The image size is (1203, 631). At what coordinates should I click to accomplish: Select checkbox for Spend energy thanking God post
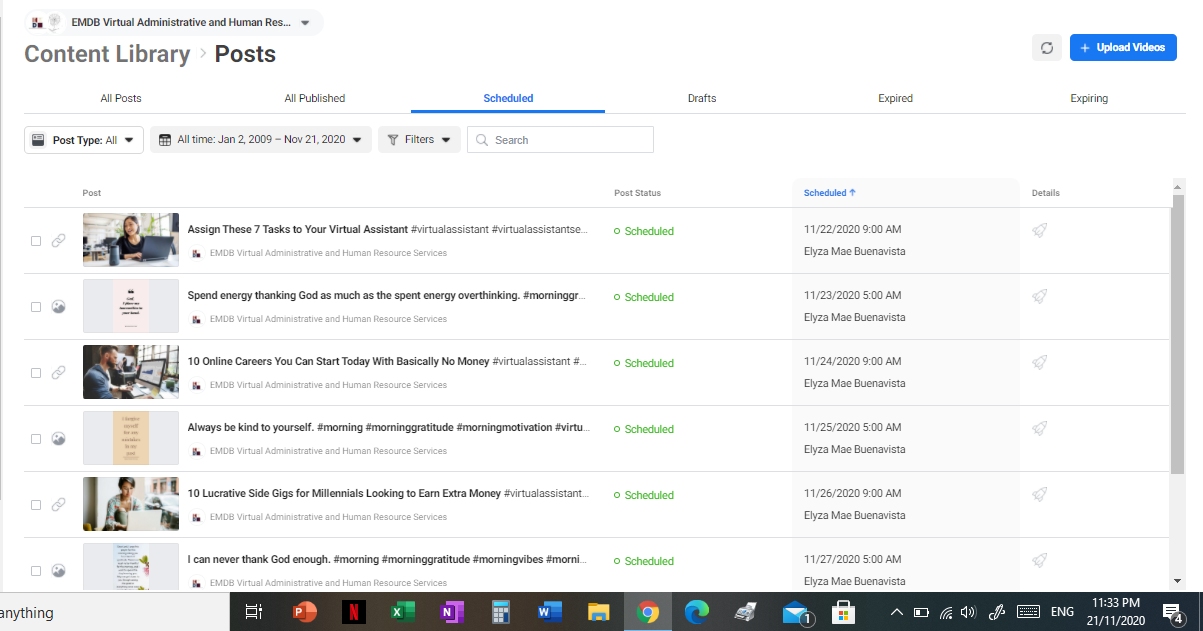coord(36,307)
